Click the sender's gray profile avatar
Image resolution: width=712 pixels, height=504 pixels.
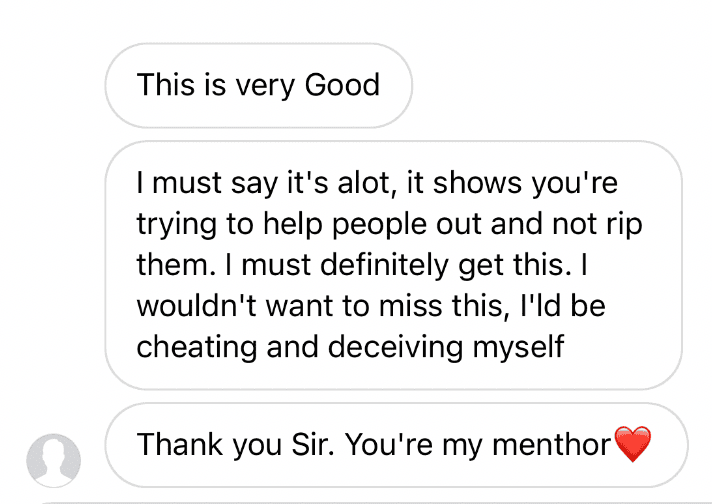pos(53,461)
